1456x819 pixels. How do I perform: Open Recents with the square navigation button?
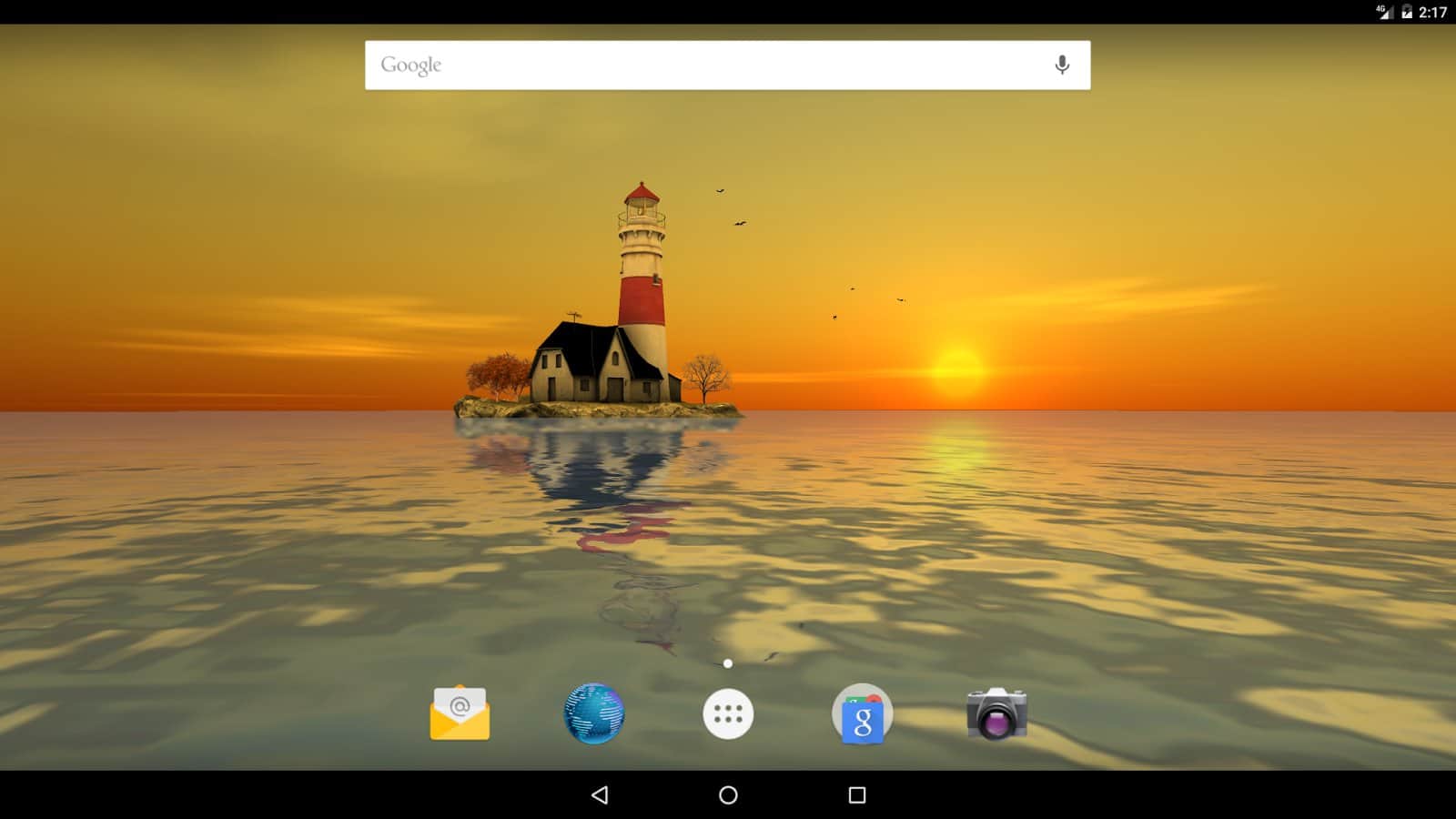[856, 795]
